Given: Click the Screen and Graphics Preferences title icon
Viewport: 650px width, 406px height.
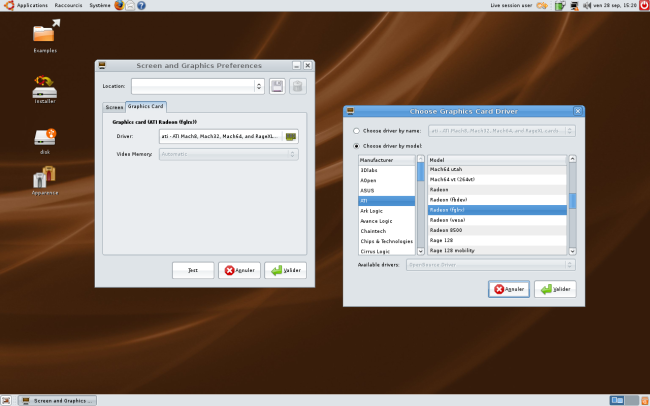Looking at the screenshot, I should [x=102, y=66].
